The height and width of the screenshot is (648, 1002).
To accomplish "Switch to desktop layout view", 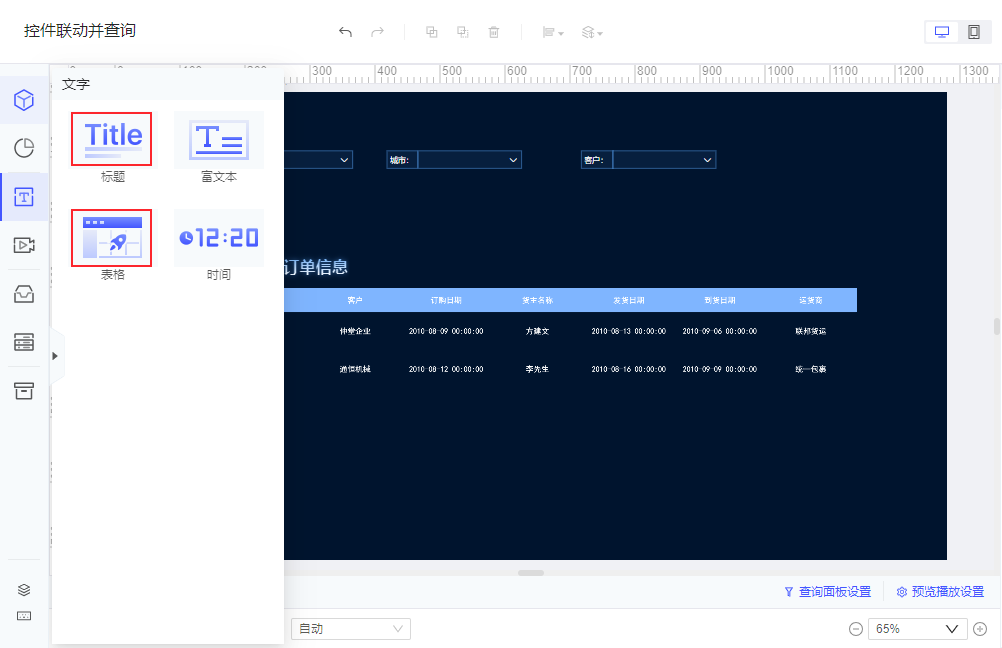I will 942,32.
